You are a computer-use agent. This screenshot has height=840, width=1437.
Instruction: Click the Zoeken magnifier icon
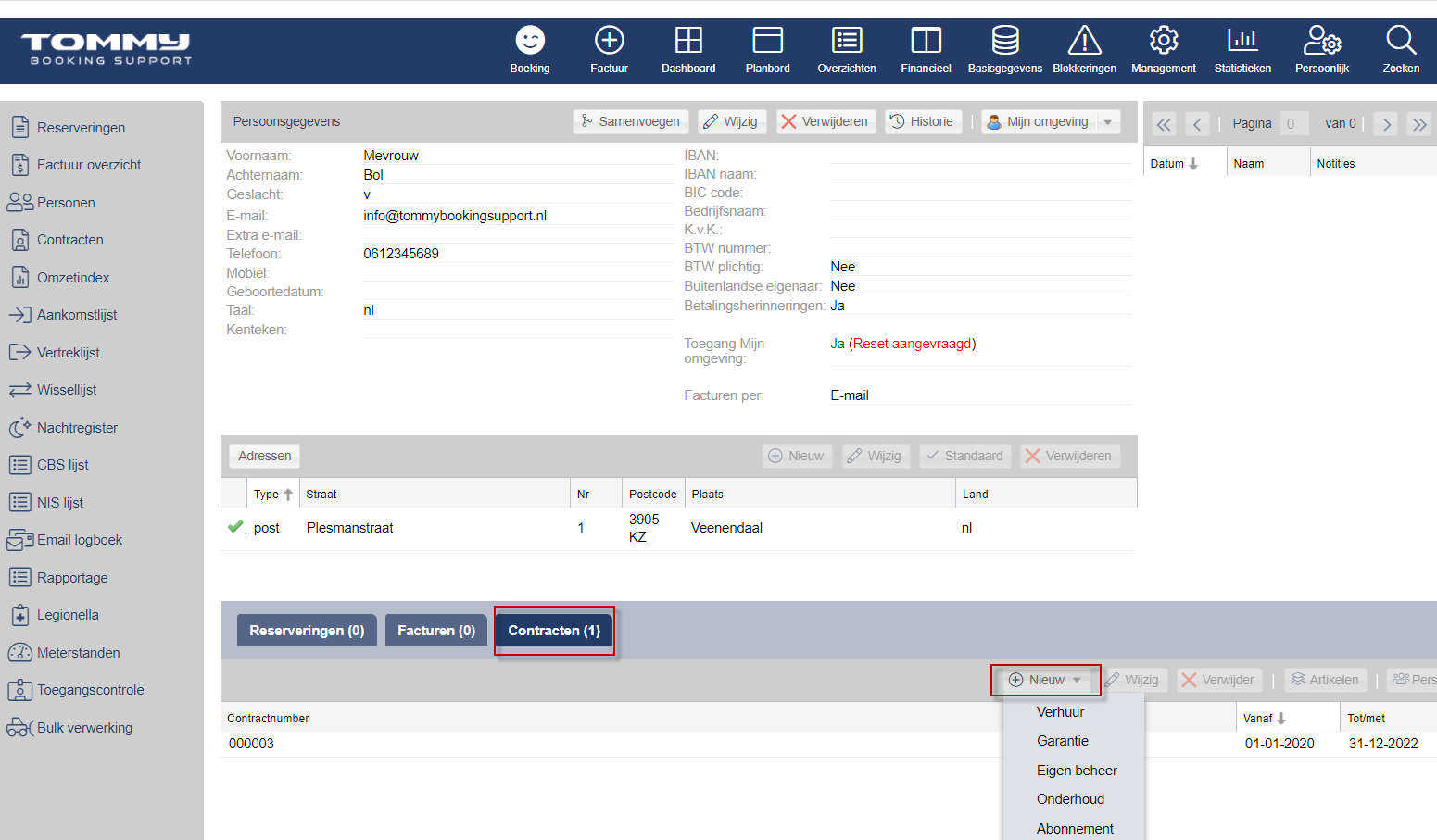tap(1401, 41)
